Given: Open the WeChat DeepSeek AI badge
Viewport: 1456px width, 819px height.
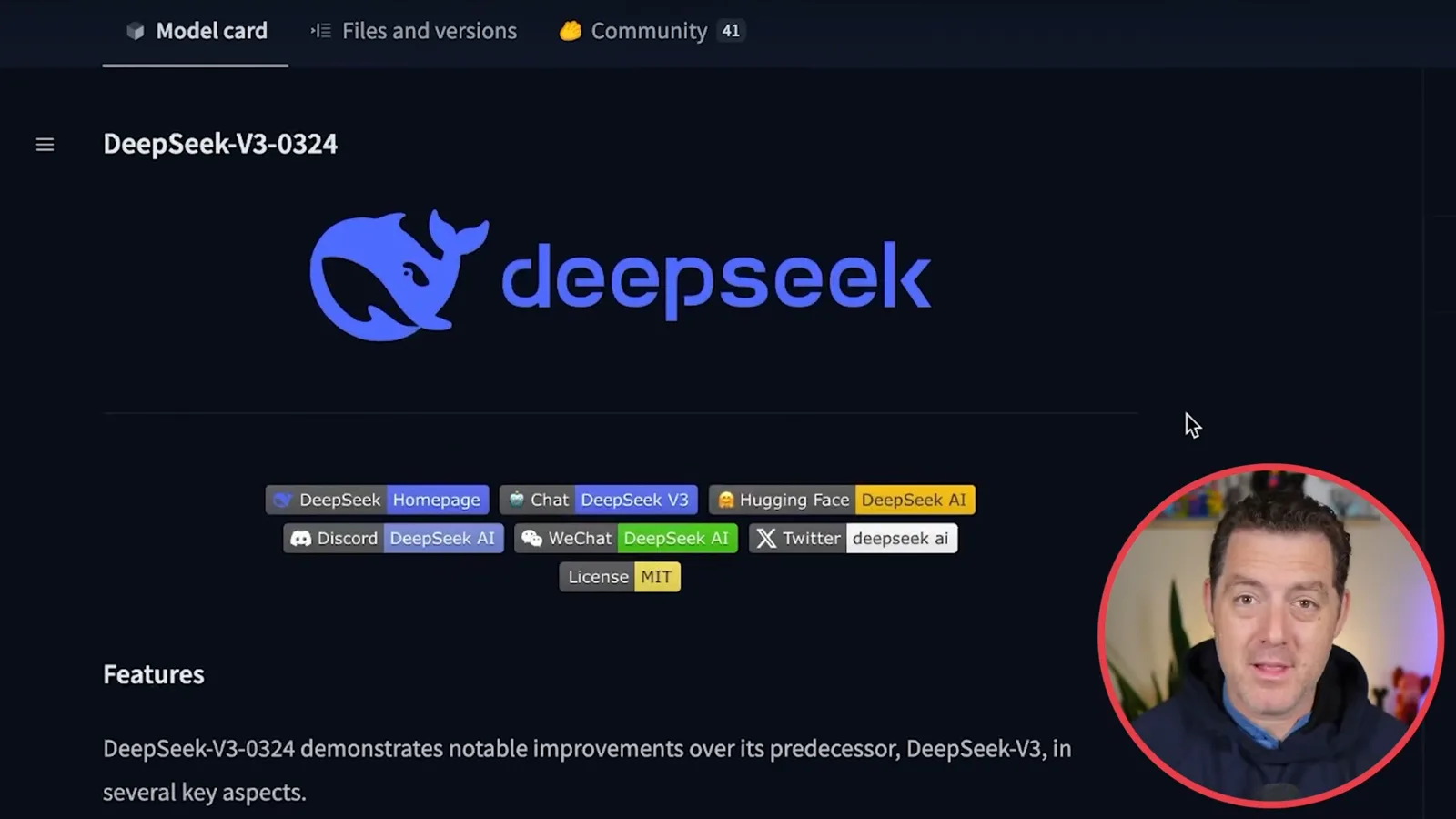Looking at the screenshot, I should point(626,538).
